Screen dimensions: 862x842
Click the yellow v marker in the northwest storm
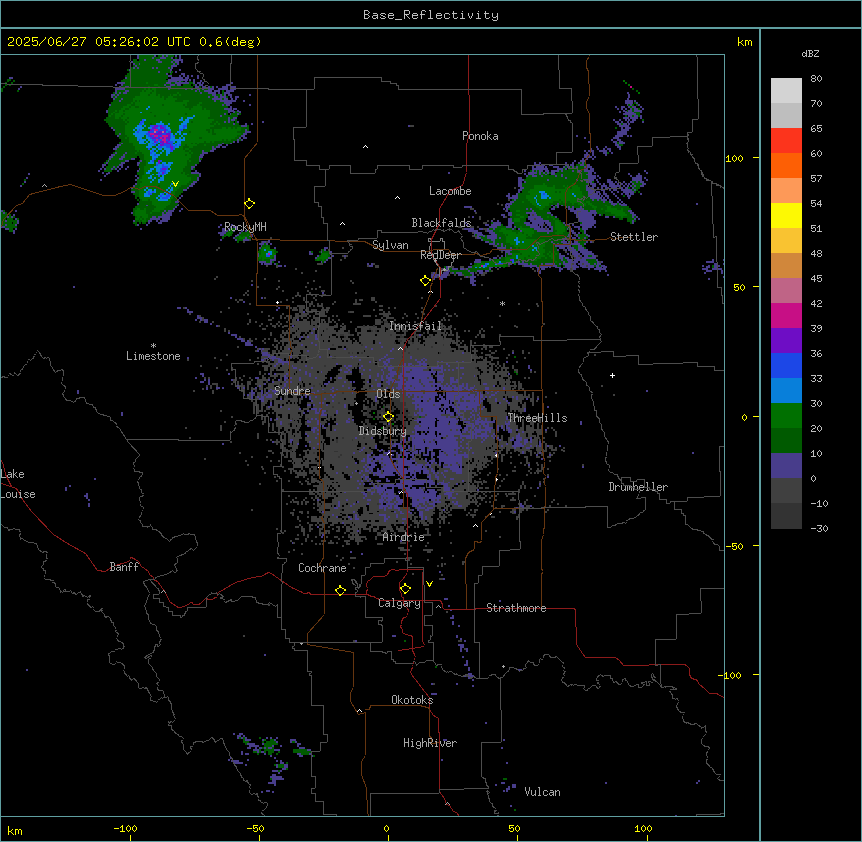(175, 184)
